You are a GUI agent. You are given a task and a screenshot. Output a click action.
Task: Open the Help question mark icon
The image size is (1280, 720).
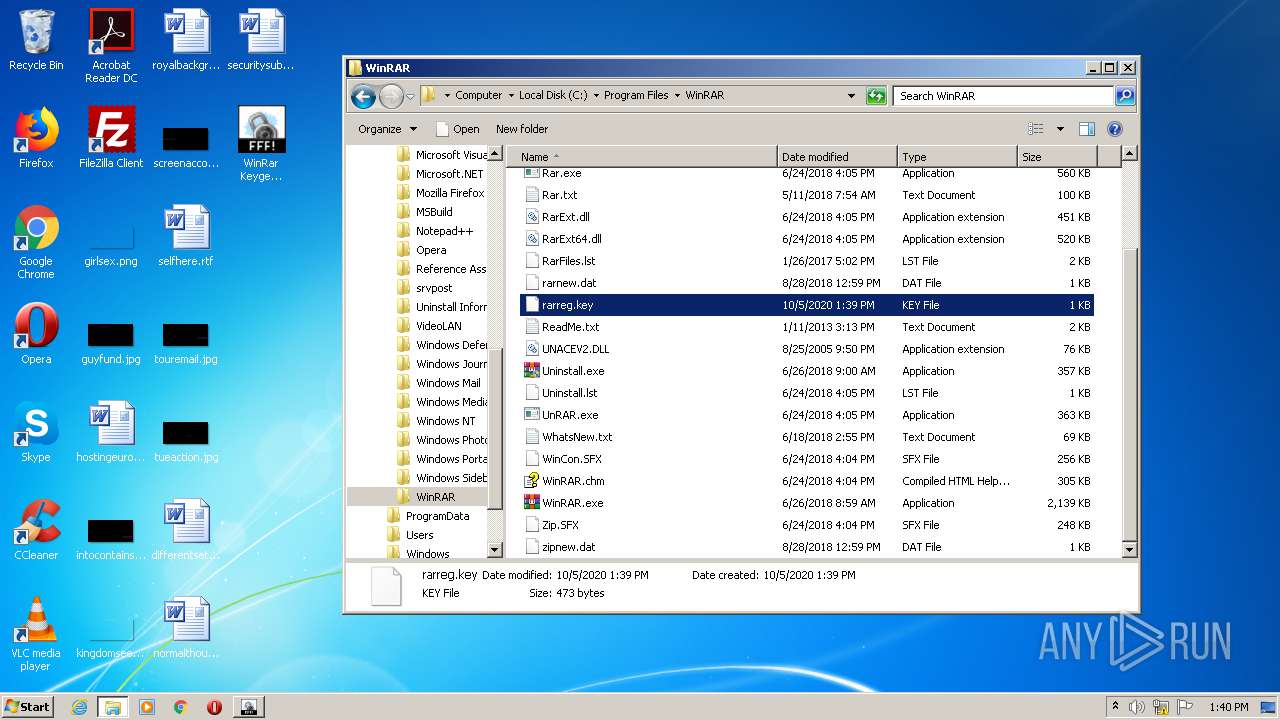point(1115,129)
